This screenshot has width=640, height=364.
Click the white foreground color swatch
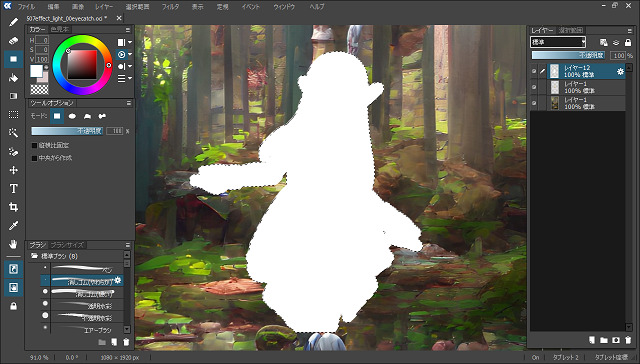click(36, 71)
